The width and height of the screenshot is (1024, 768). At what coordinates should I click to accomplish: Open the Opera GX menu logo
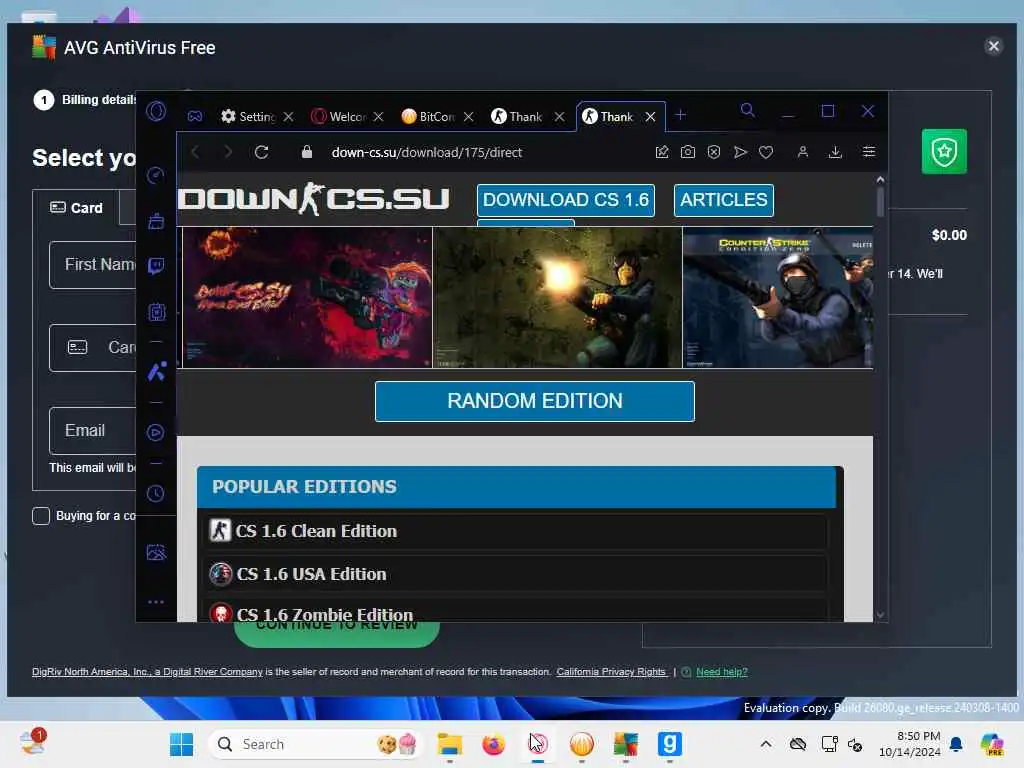(x=156, y=111)
